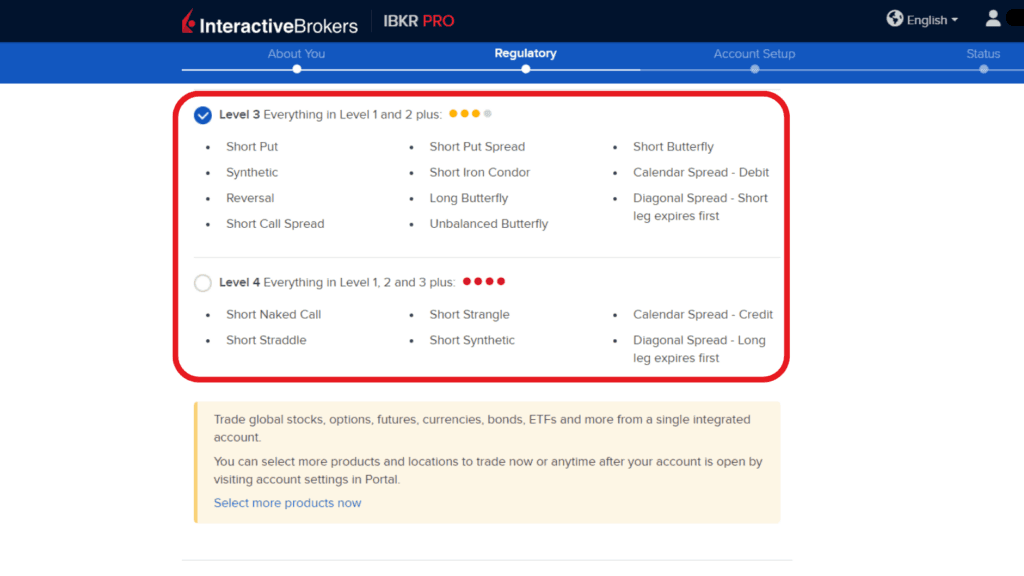Click the "Regulatory" progress step dot
The width and height of the screenshot is (1024, 576).
[525, 69]
